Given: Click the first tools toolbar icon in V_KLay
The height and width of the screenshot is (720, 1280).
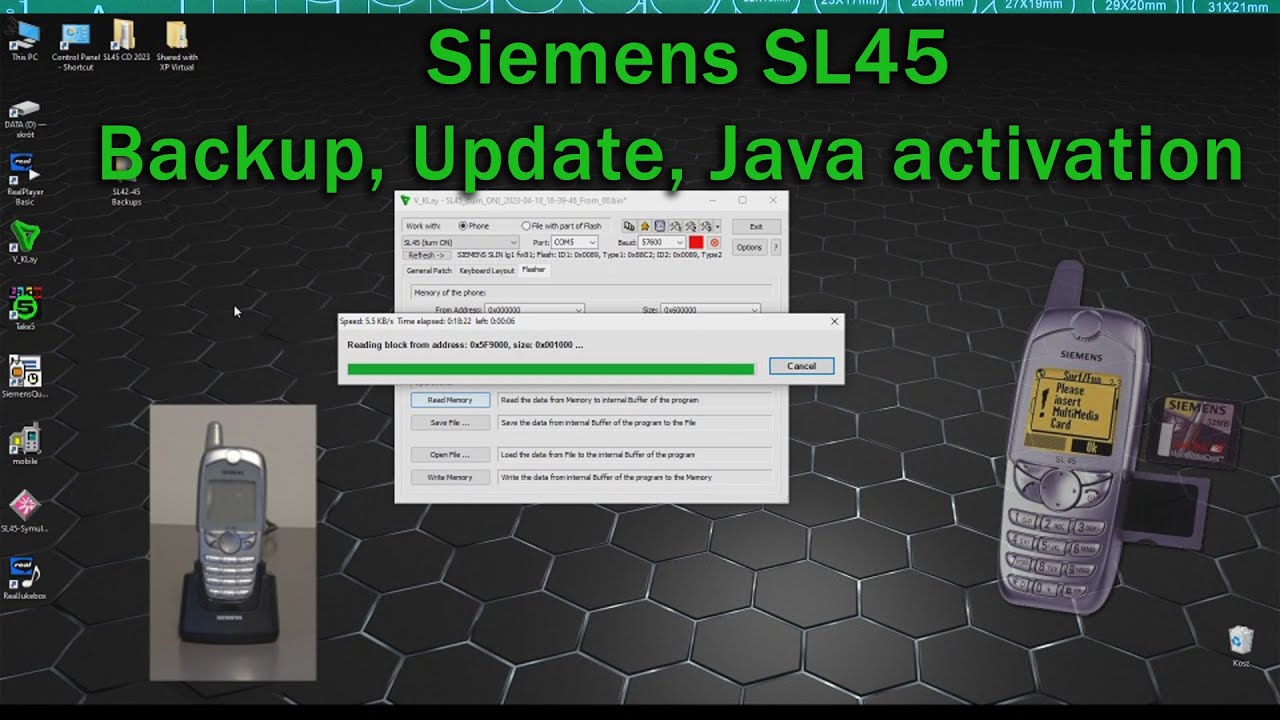Looking at the screenshot, I should tap(675, 226).
